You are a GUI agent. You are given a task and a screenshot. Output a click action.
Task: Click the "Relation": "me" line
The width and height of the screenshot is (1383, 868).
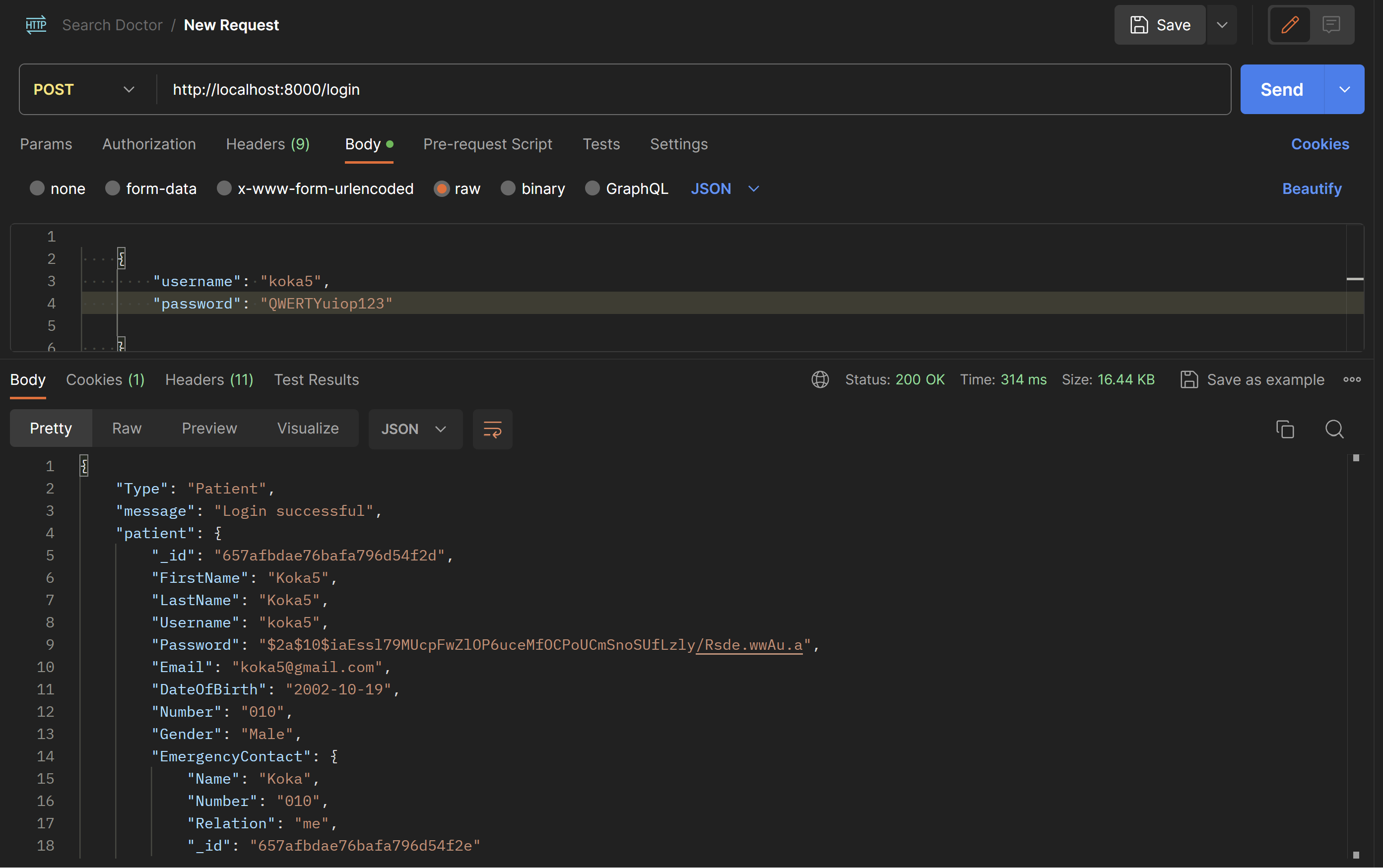point(262,823)
